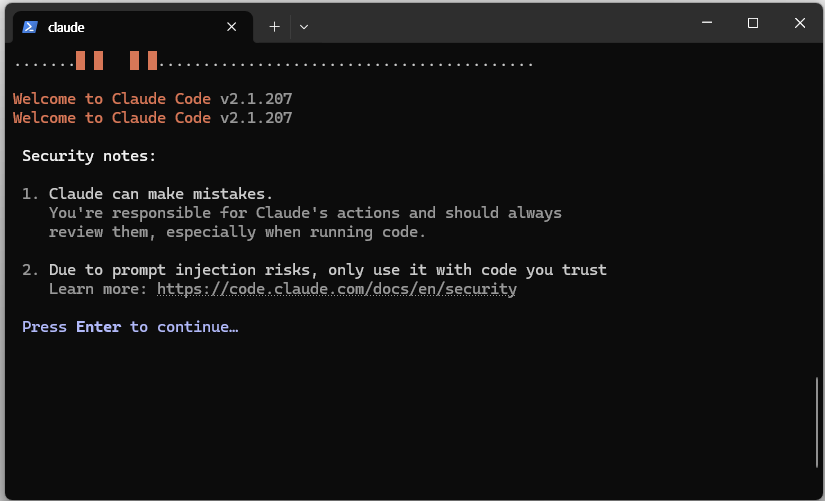This screenshot has width=825, height=501.
Task: Click the "Claude can make mistakes." line
Action: 161,194
